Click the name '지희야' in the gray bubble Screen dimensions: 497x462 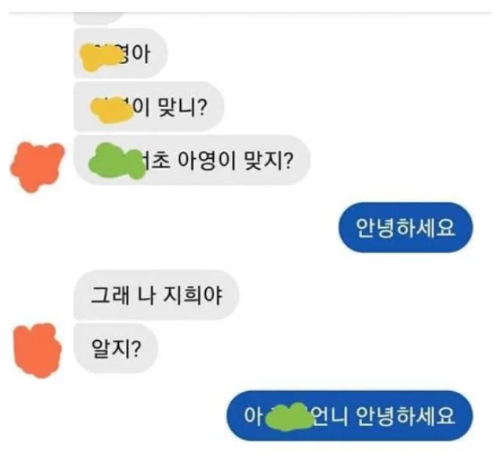pos(193,295)
